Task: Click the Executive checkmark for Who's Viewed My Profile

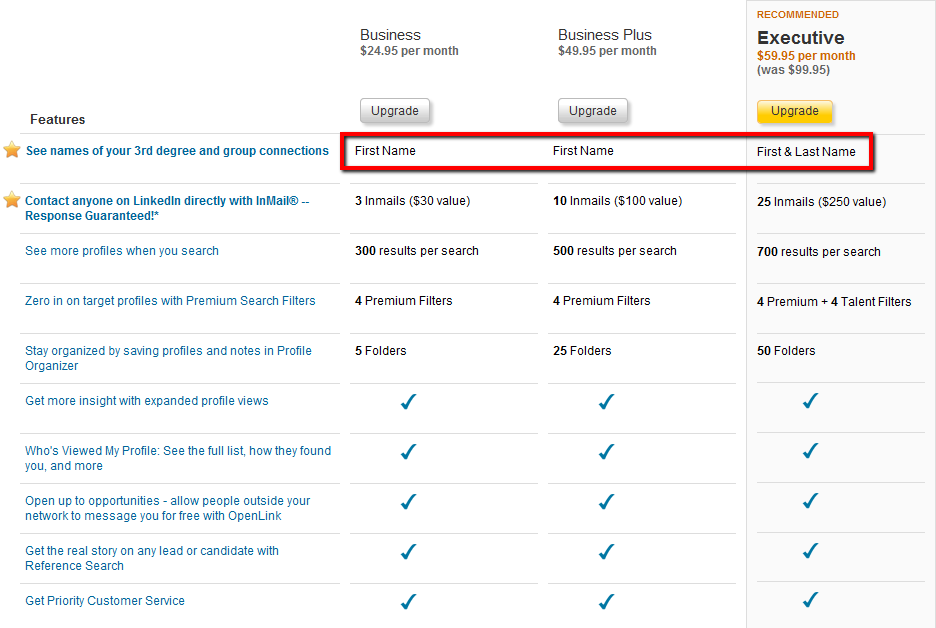Action: coord(810,451)
